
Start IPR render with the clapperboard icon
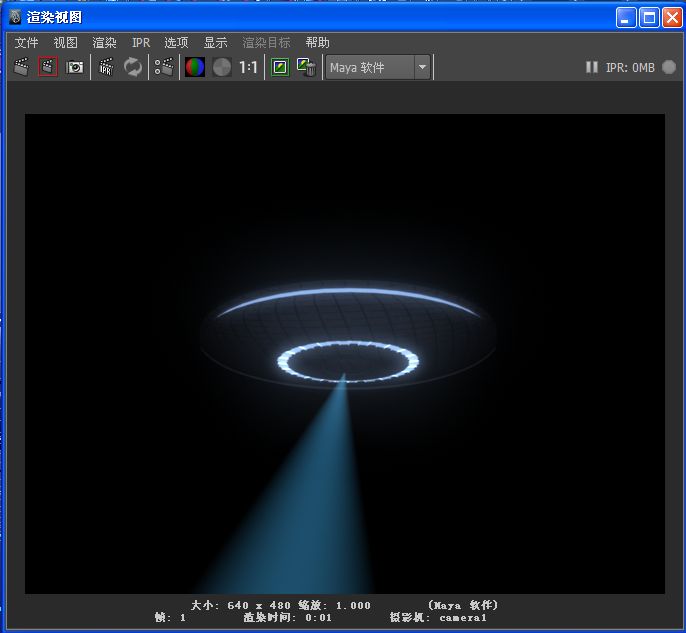click(106, 67)
